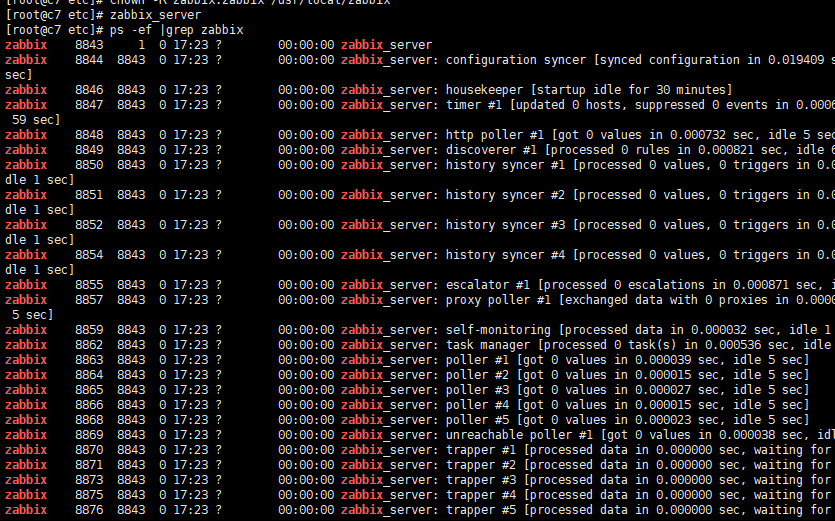
Task: Click the 'ps -ef |grep zabbix' command text
Action: click(x=177, y=30)
